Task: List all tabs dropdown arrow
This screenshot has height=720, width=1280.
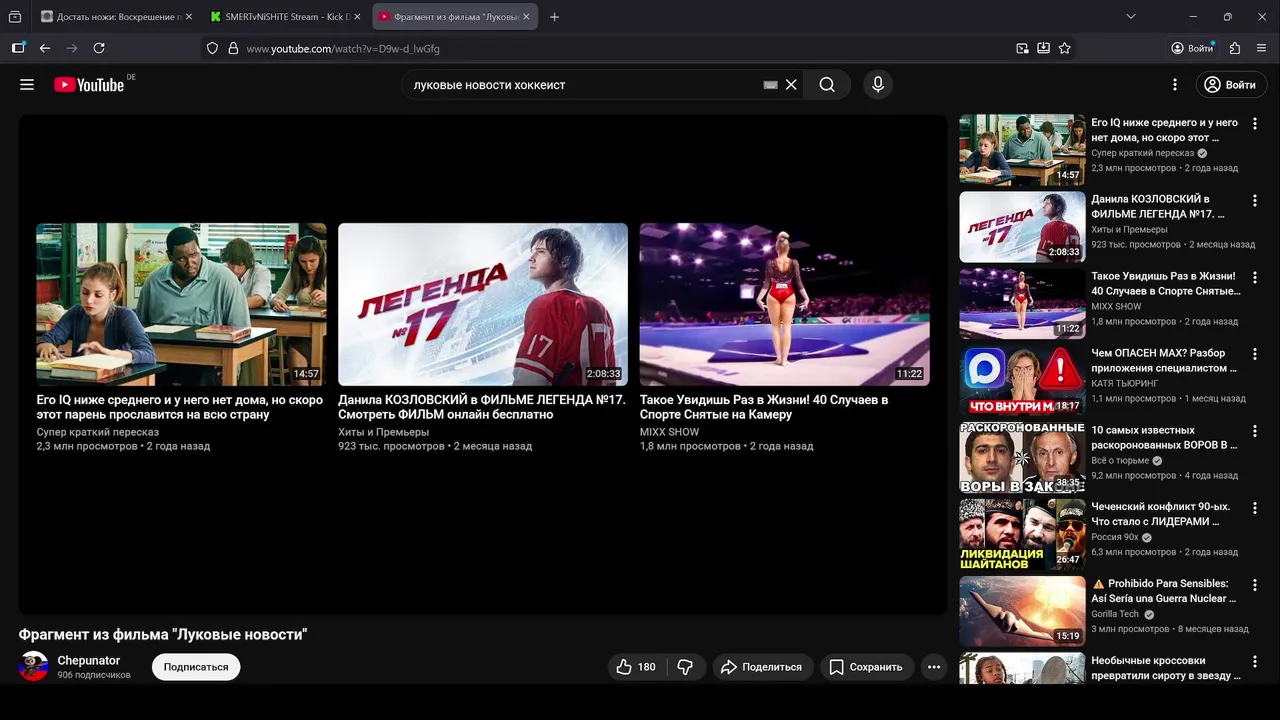Action: 1131,17
